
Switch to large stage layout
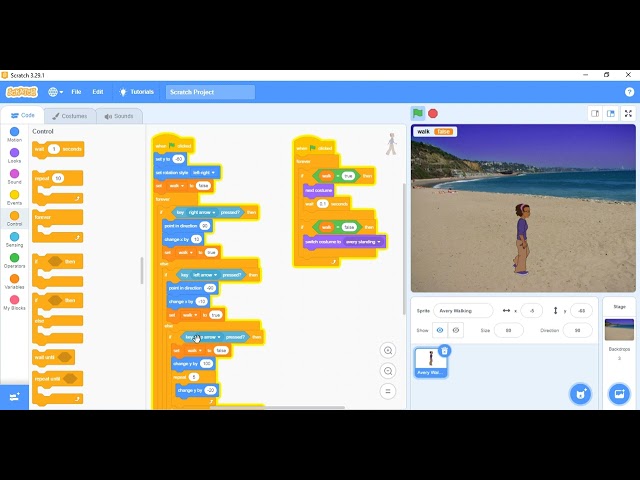[x=611, y=113]
